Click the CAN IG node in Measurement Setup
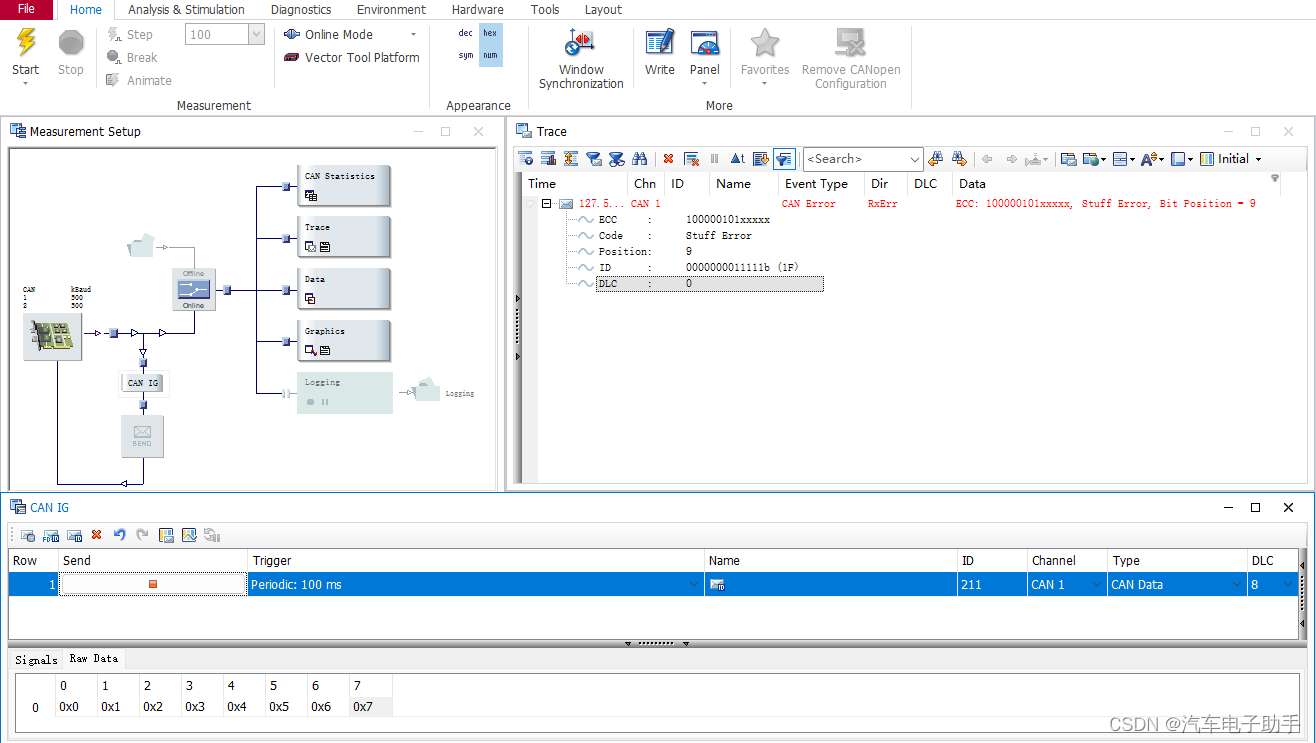This screenshot has height=743, width=1316. coord(143,383)
